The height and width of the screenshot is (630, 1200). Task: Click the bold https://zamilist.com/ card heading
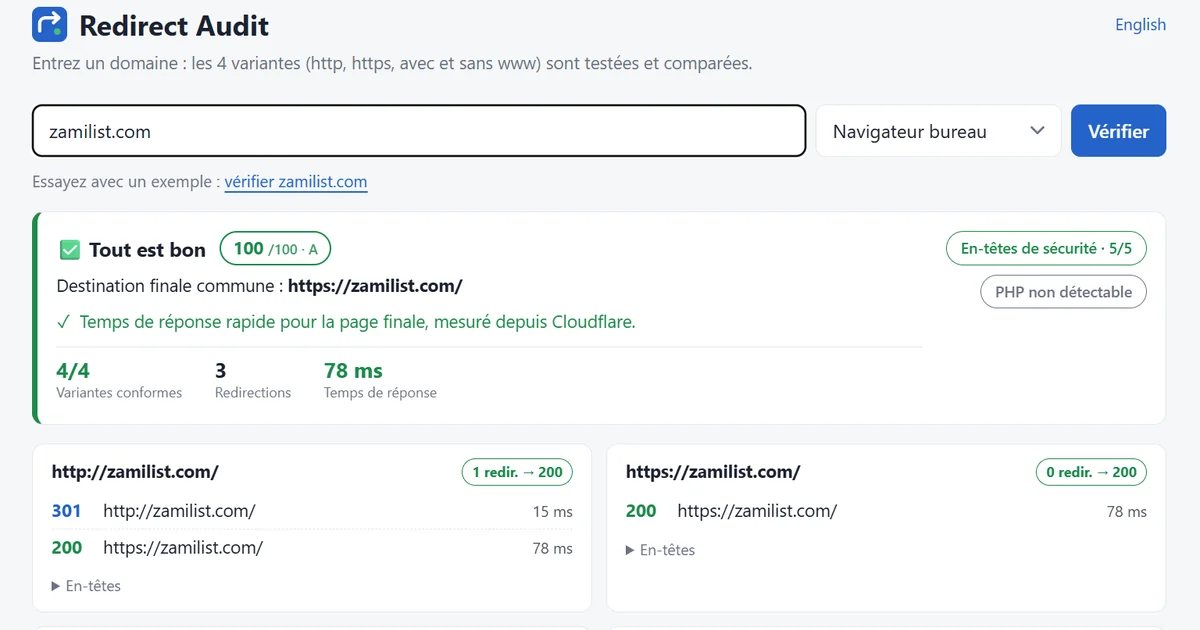pos(713,472)
